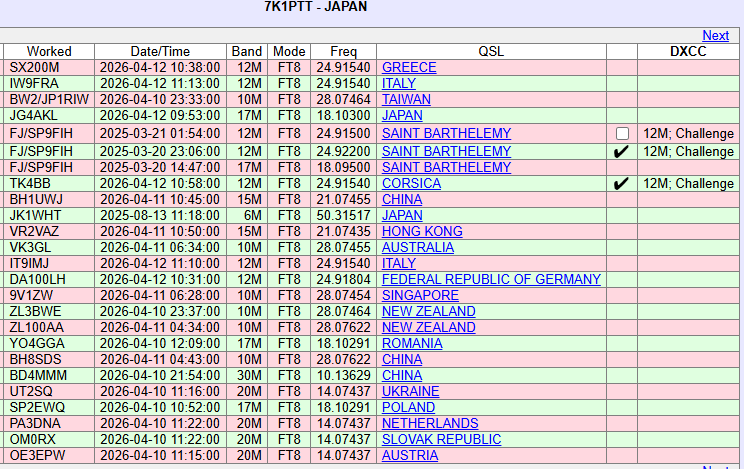Select callsign 9V1ZW cell

point(49,296)
